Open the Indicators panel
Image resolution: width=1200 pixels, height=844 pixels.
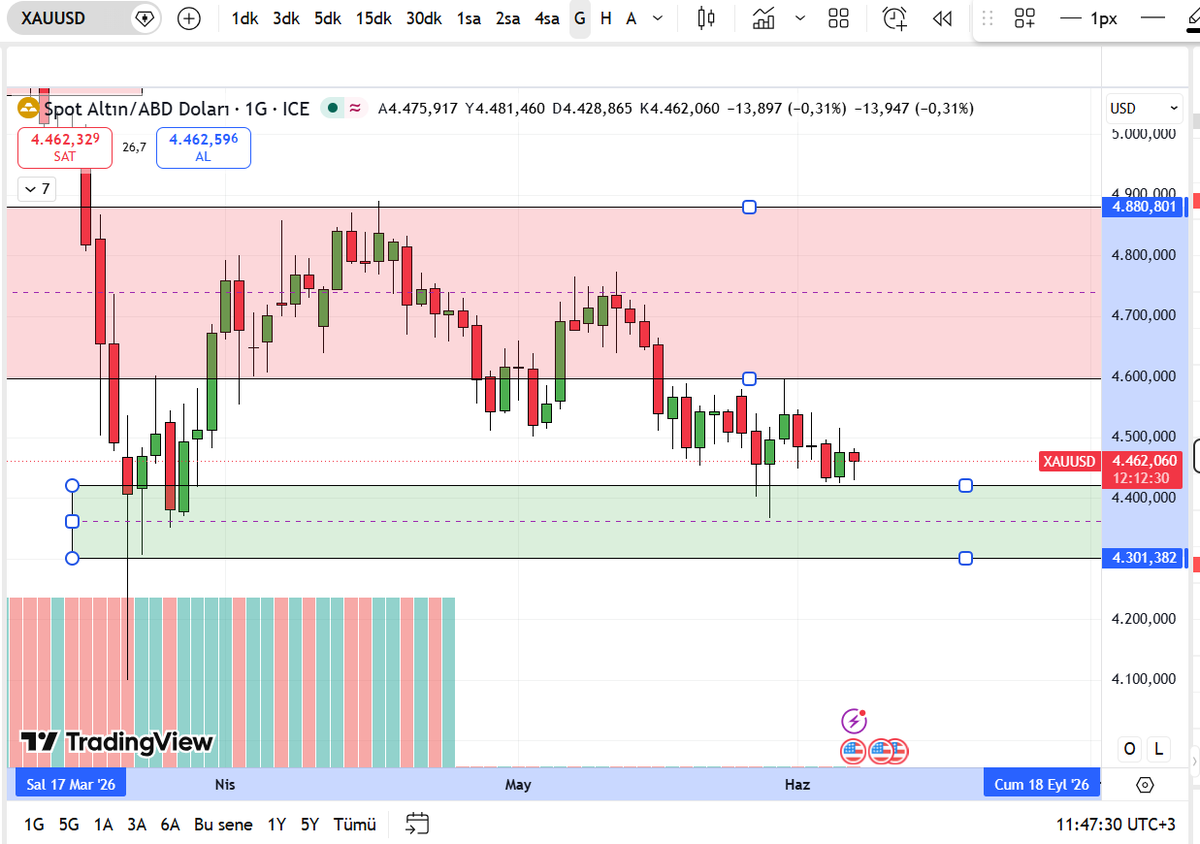coord(764,18)
